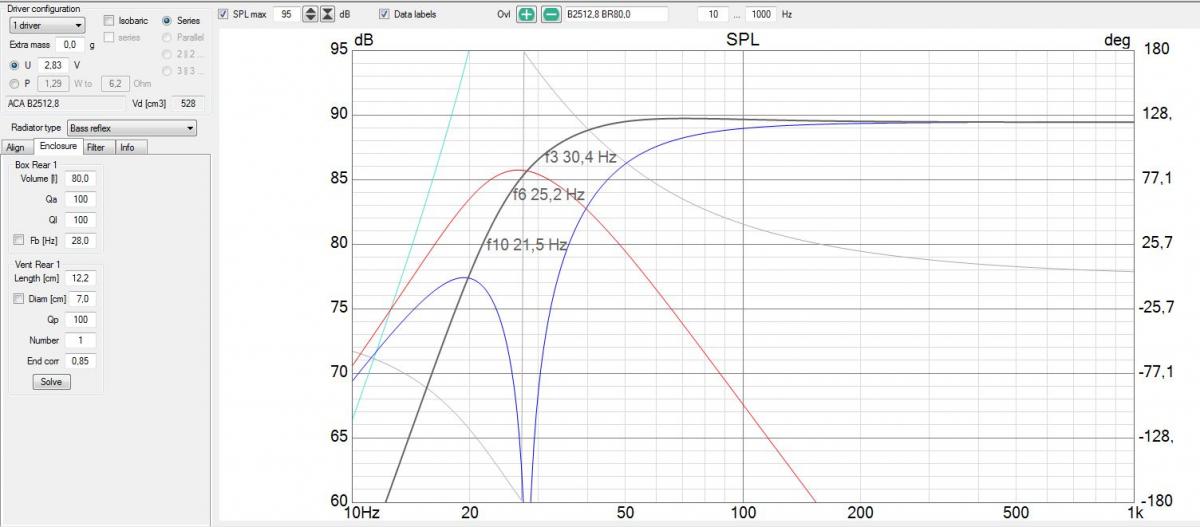Check the vent Diam [cm] checkbox

coord(18,298)
